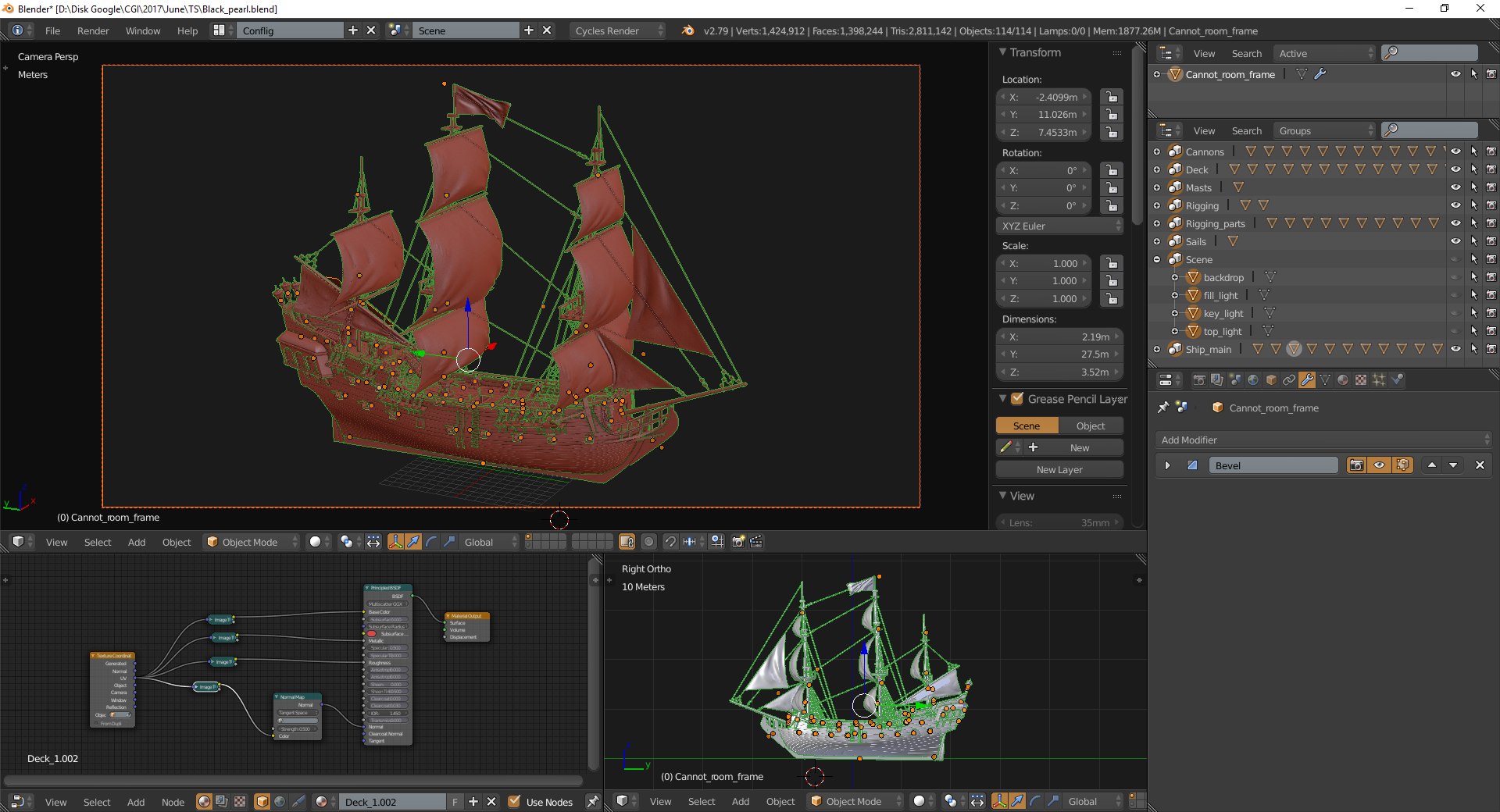Click the OpenGL render animation clapper icon
This screenshot has width=1500, height=812.
[756, 542]
